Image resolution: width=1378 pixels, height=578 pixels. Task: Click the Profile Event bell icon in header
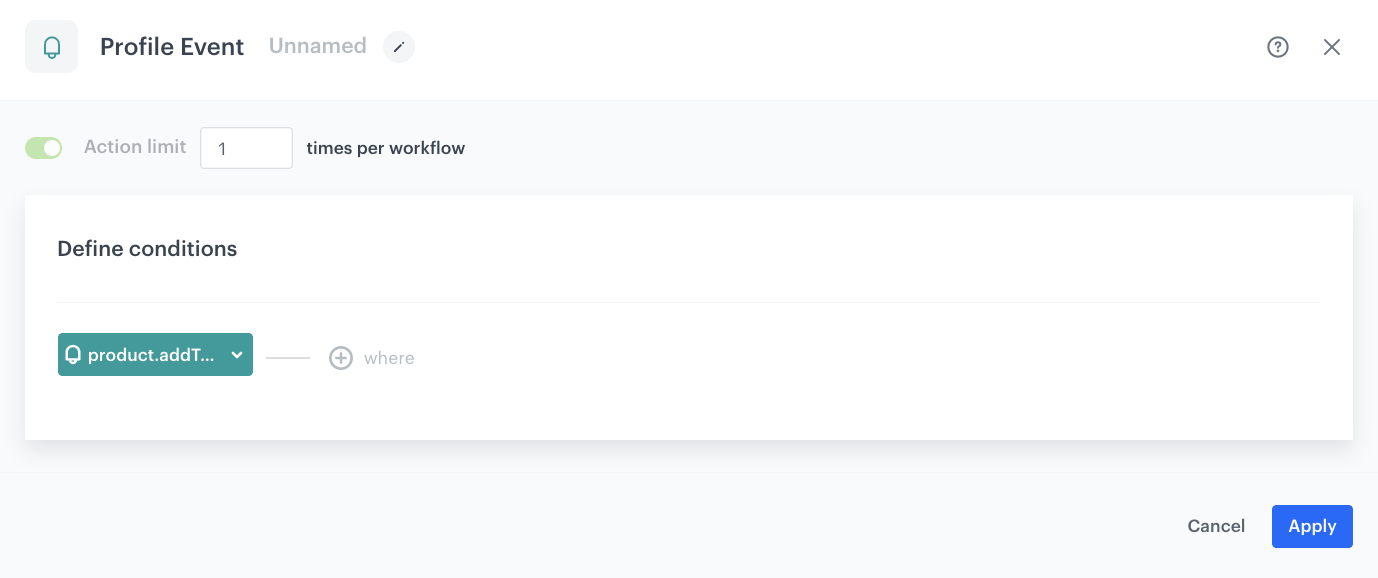click(x=51, y=47)
